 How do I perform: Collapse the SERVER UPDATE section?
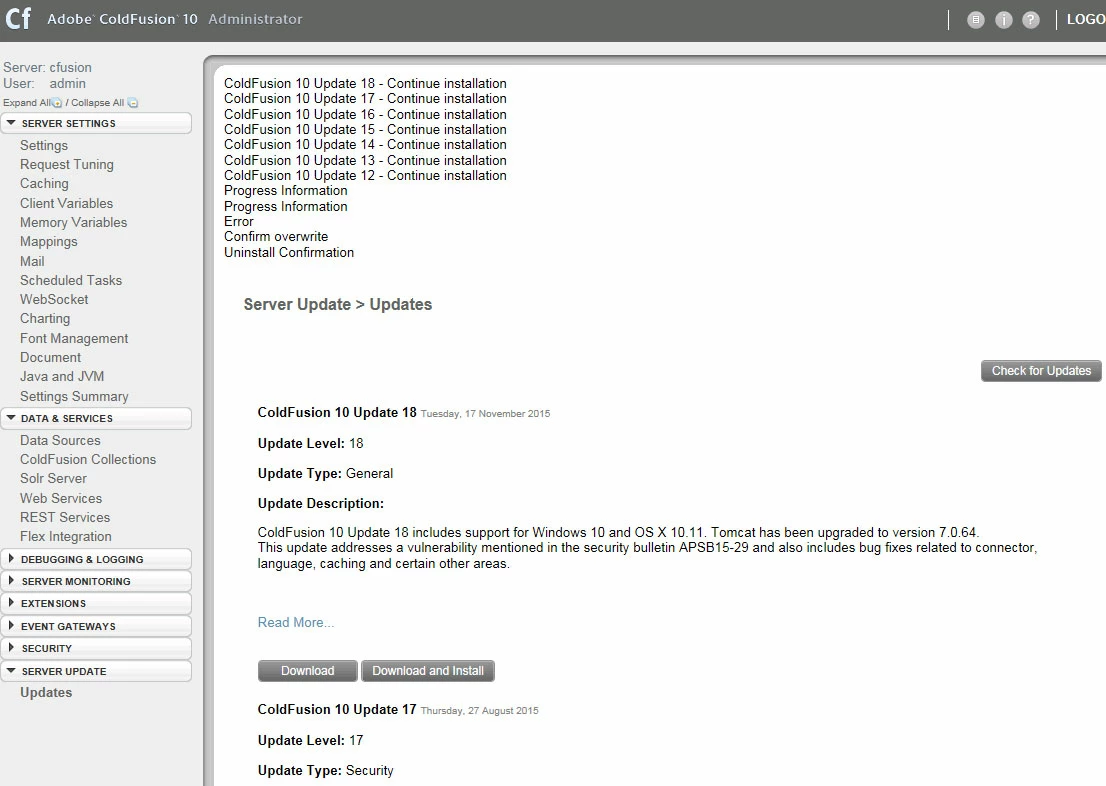[x=96, y=671]
